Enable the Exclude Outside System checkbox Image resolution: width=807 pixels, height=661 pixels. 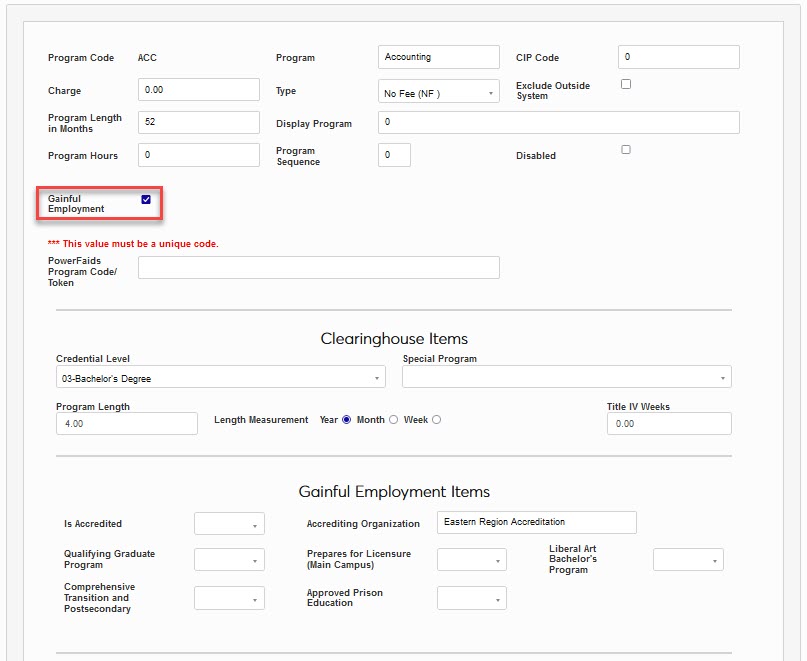tap(626, 84)
